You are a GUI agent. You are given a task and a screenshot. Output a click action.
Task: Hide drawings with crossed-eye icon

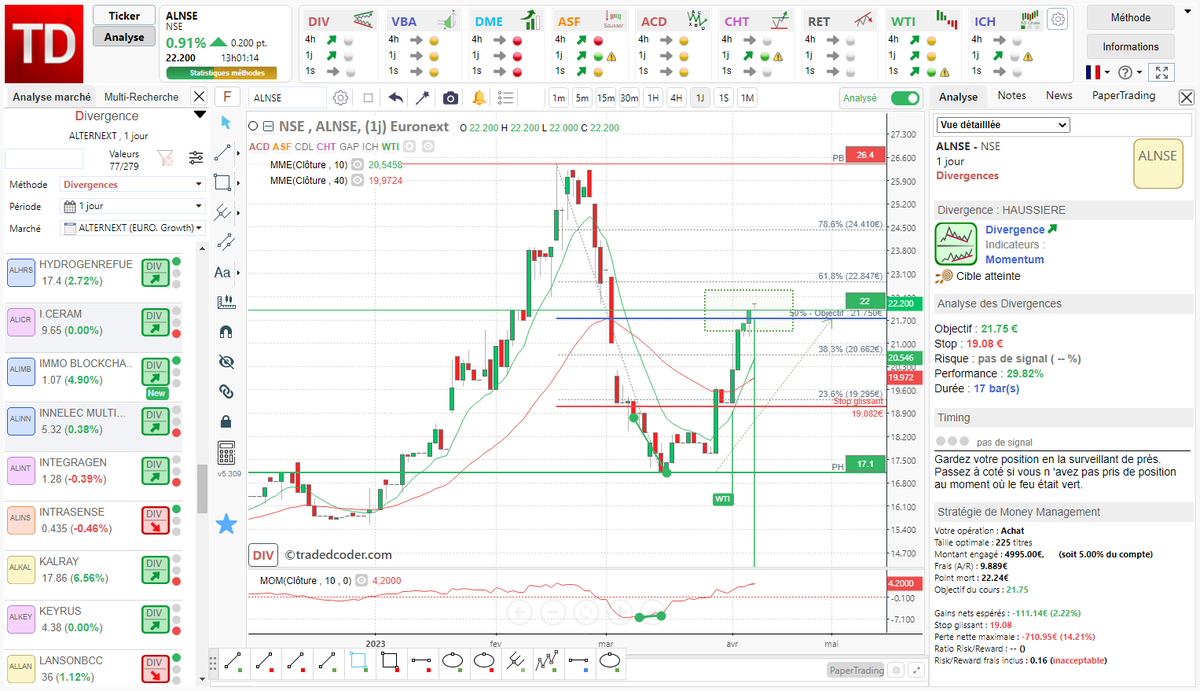click(x=226, y=361)
